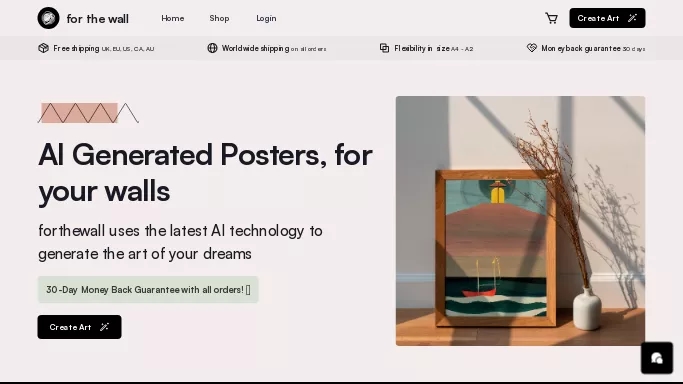683x384 pixels.
Task: Open the Shop menu item
Action: click(x=219, y=18)
